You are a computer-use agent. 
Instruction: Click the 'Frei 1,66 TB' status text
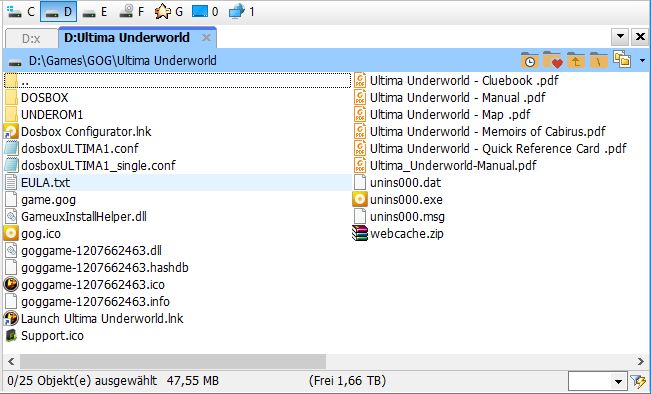(x=348, y=381)
